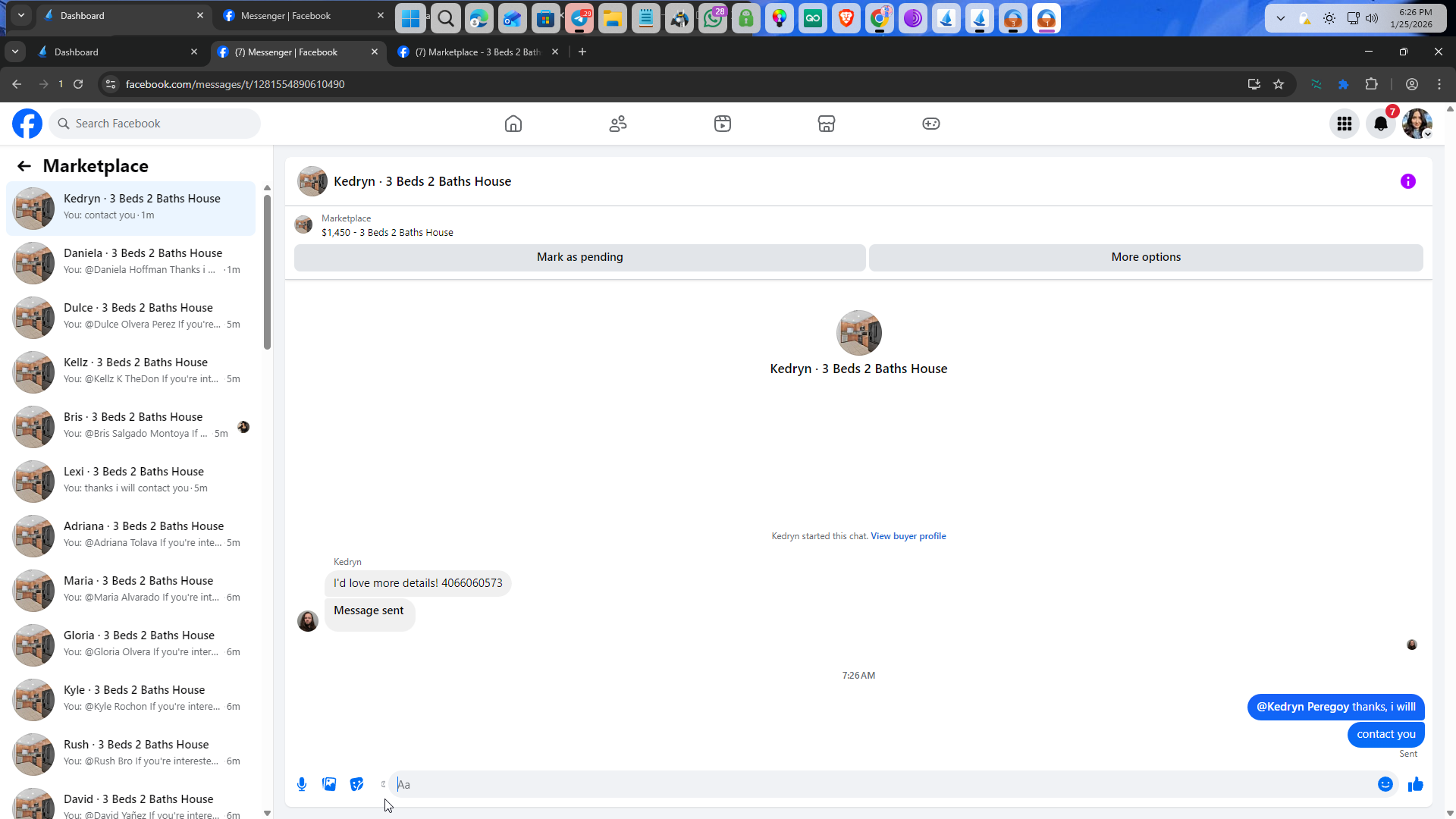Click Mark as pending button
Viewport: 1456px width, 819px height.
tap(580, 257)
